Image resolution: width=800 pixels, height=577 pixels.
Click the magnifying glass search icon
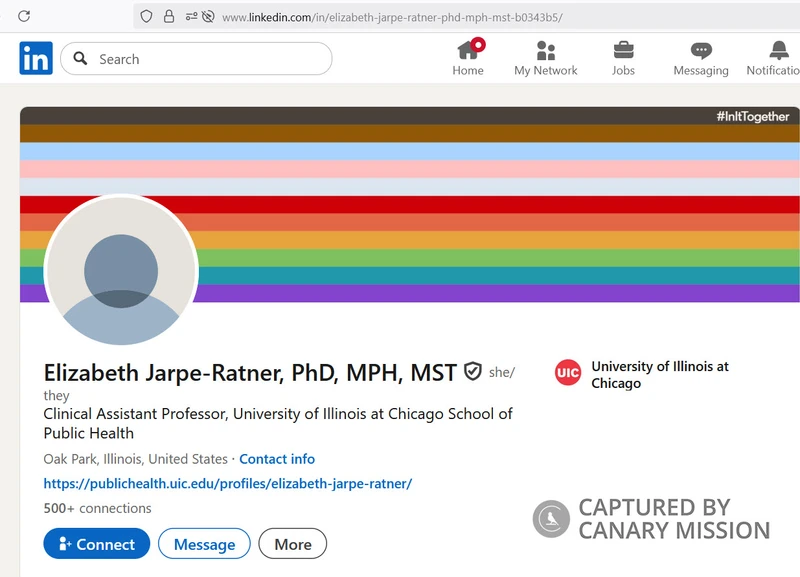click(x=80, y=58)
